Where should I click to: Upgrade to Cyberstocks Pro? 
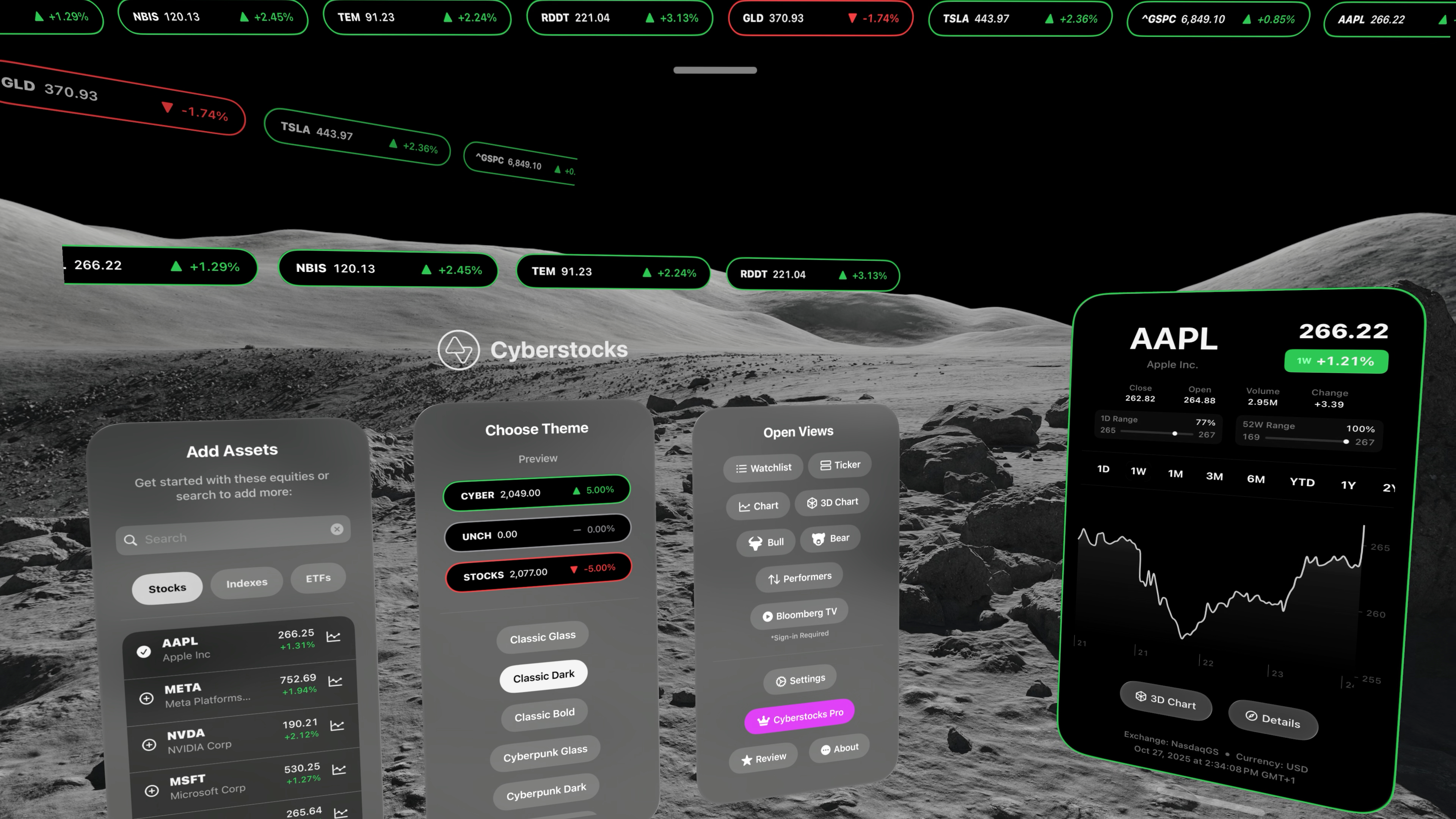pos(800,717)
